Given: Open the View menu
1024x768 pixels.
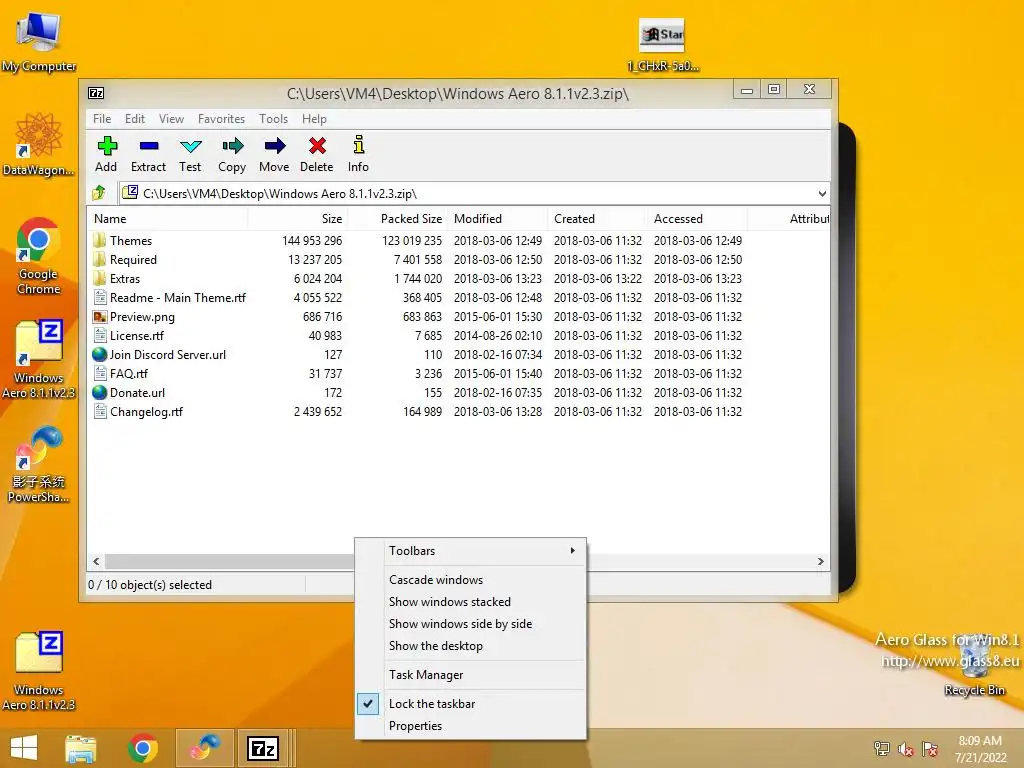Looking at the screenshot, I should pos(171,119).
